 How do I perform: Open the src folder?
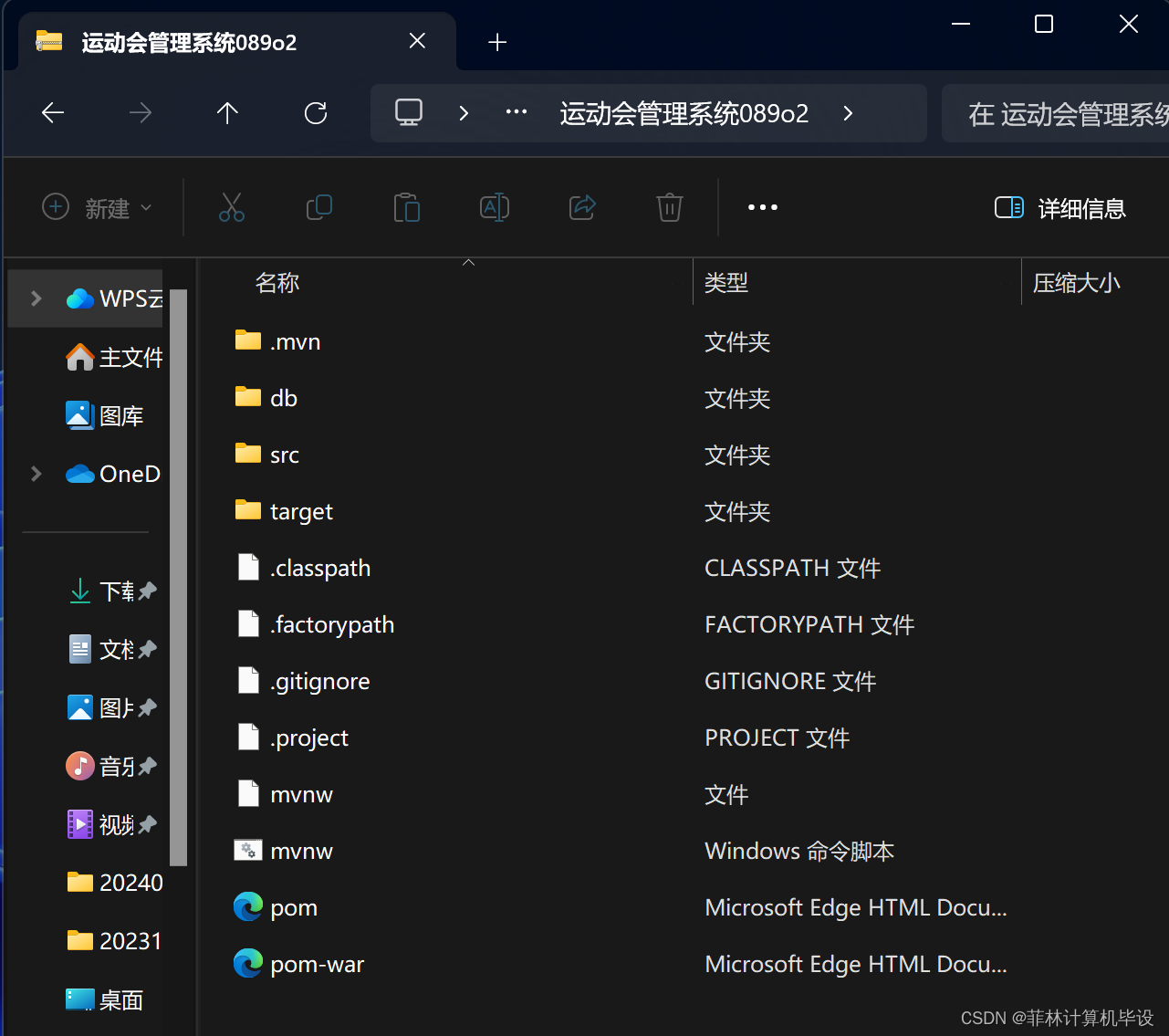(x=284, y=454)
